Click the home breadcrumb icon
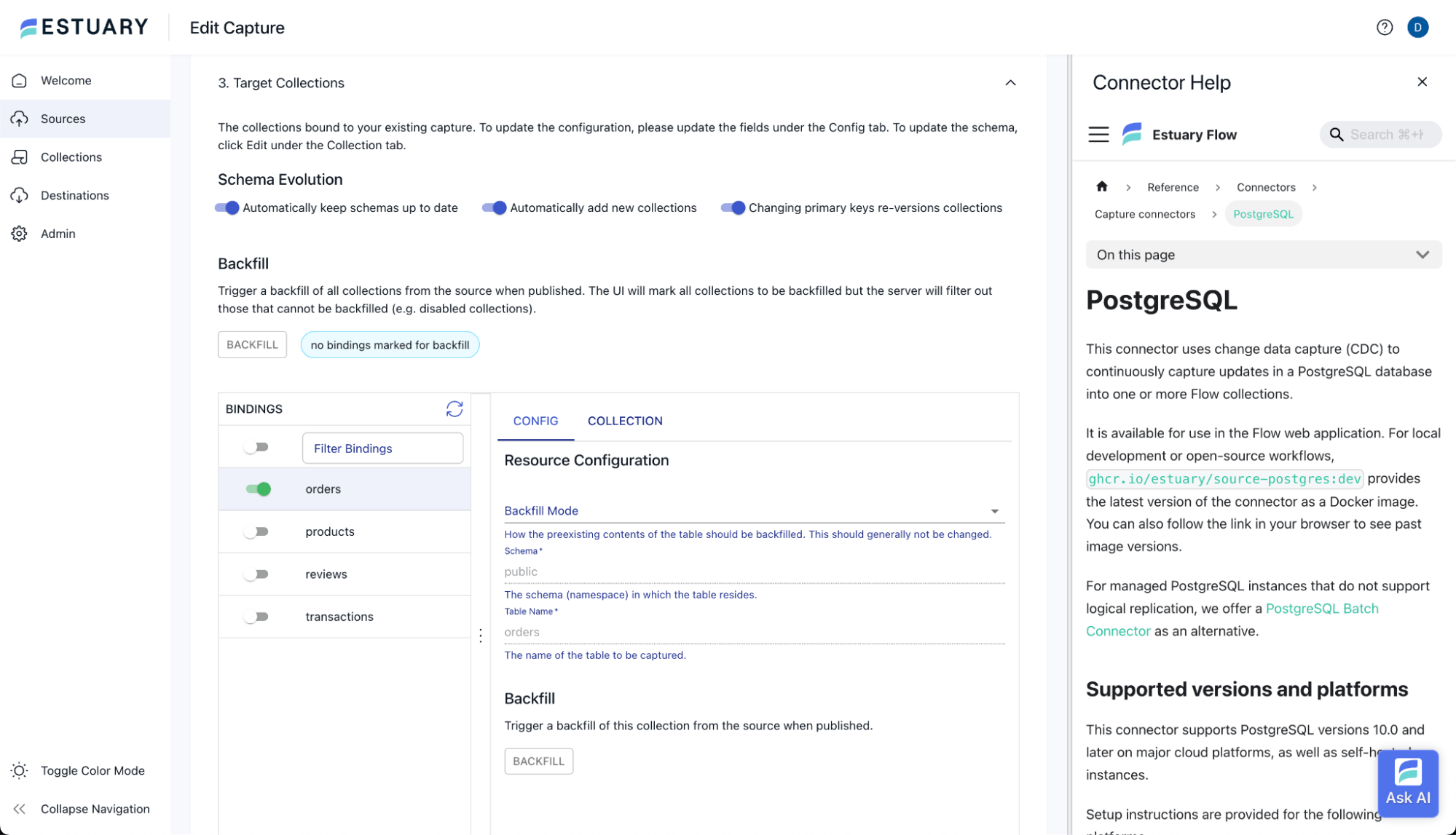The height and width of the screenshot is (835, 1456). [1101, 187]
